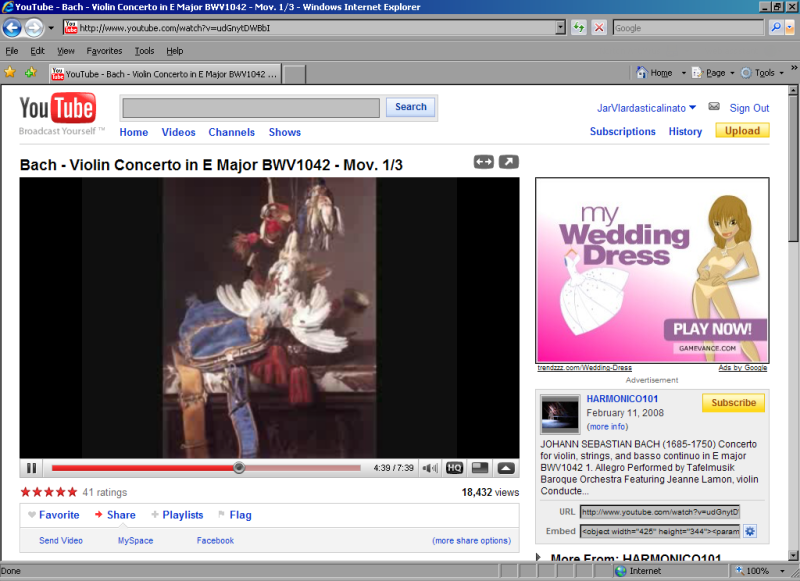This screenshot has height=581, width=800.
Task: Go to the Channels section
Action: (232, 132)
